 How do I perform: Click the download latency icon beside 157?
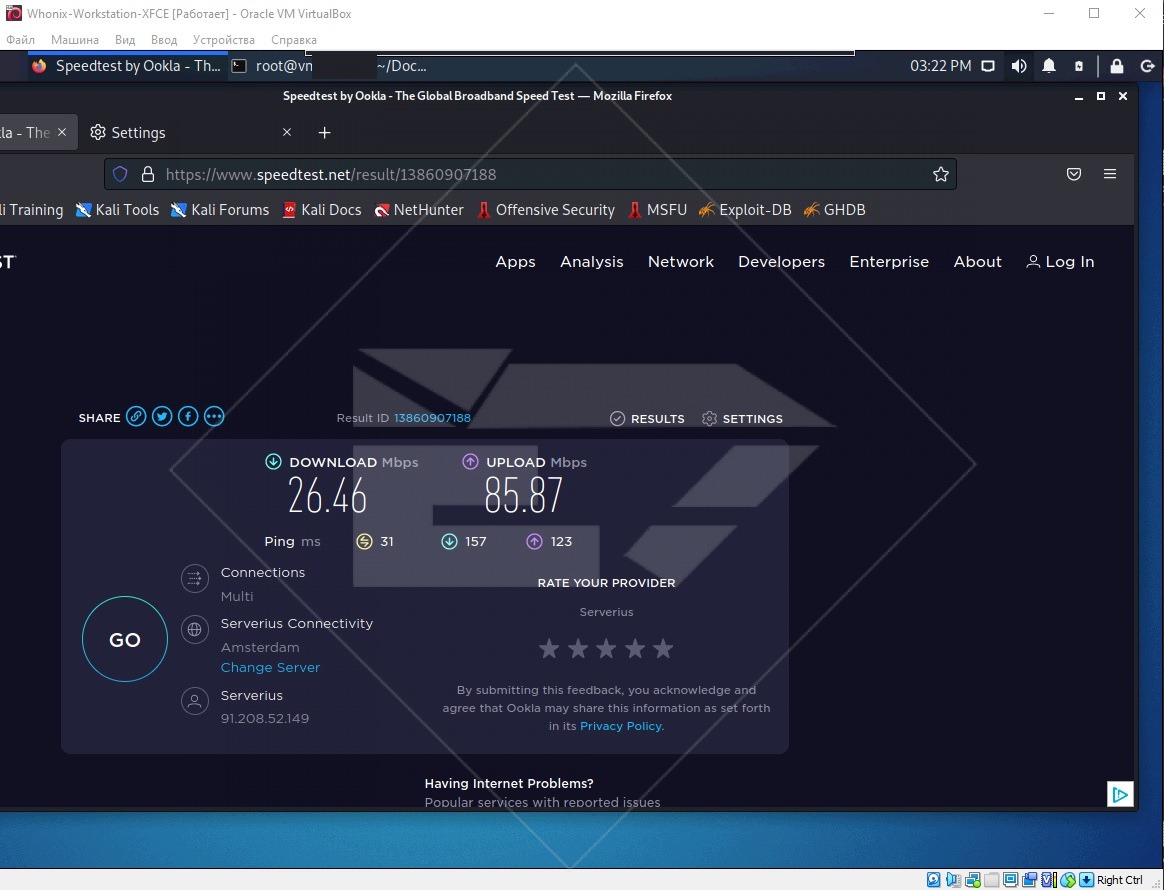pyautogui.click(x=449, y=542)
